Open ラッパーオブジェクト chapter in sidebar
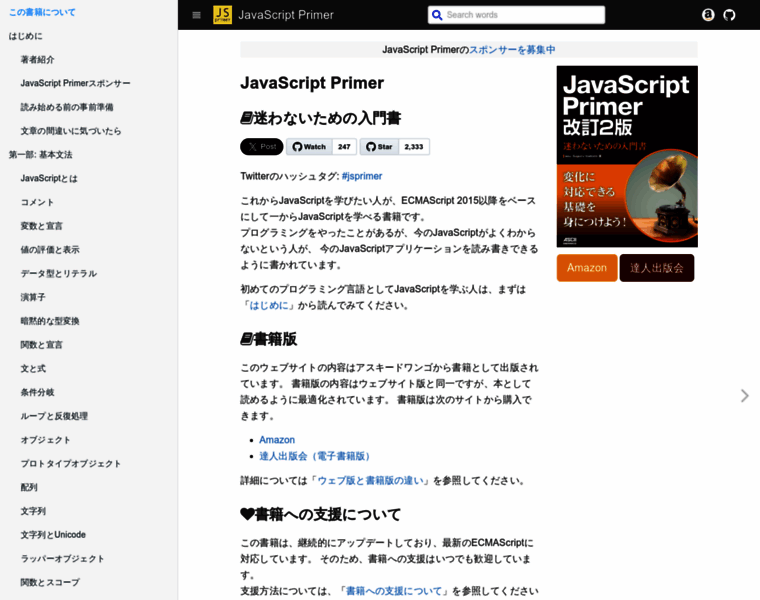This screenshot has height=600, width=760. point(63,558)
